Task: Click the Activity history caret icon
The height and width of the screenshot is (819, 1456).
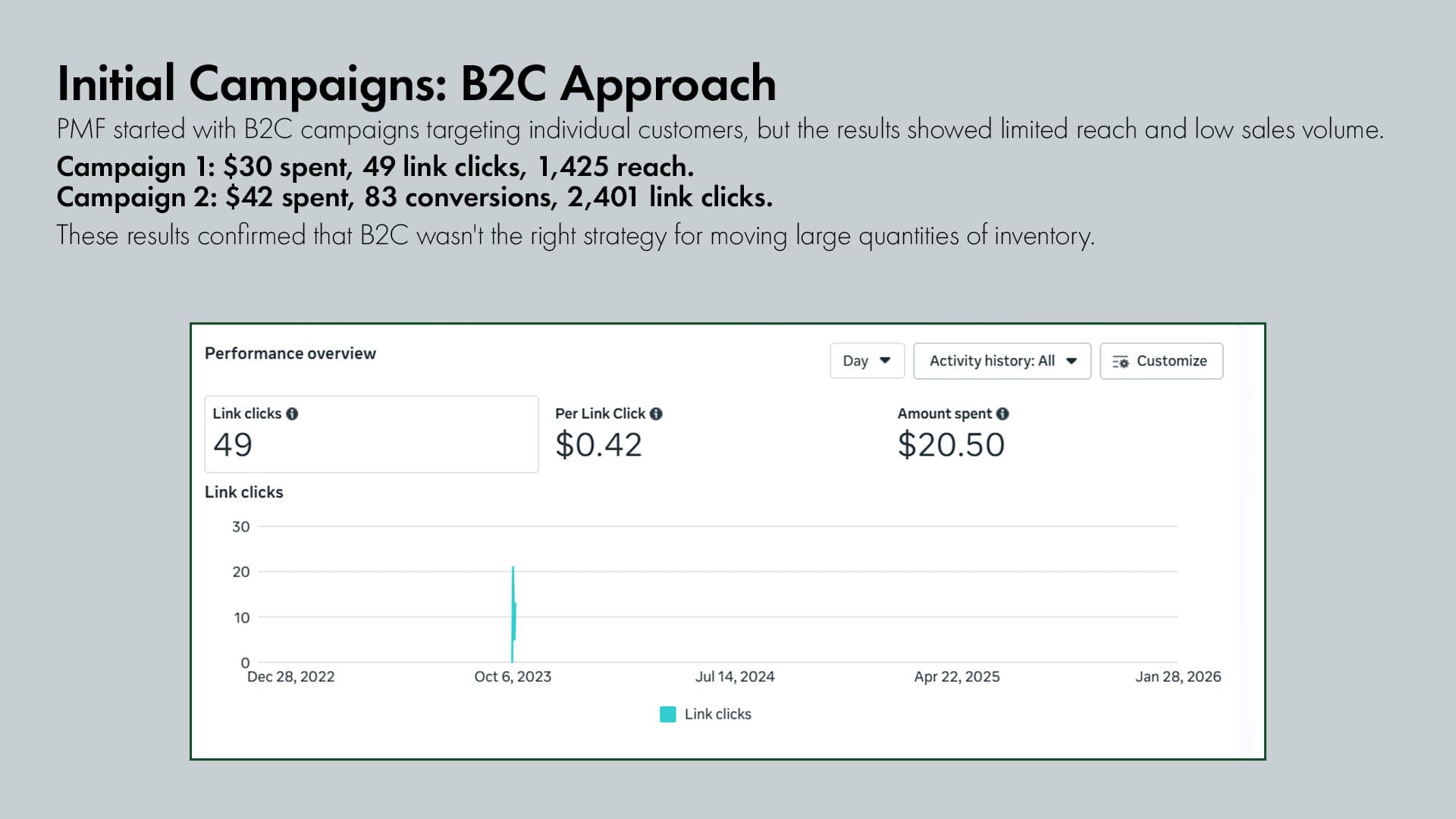Action: point(1072,361)
